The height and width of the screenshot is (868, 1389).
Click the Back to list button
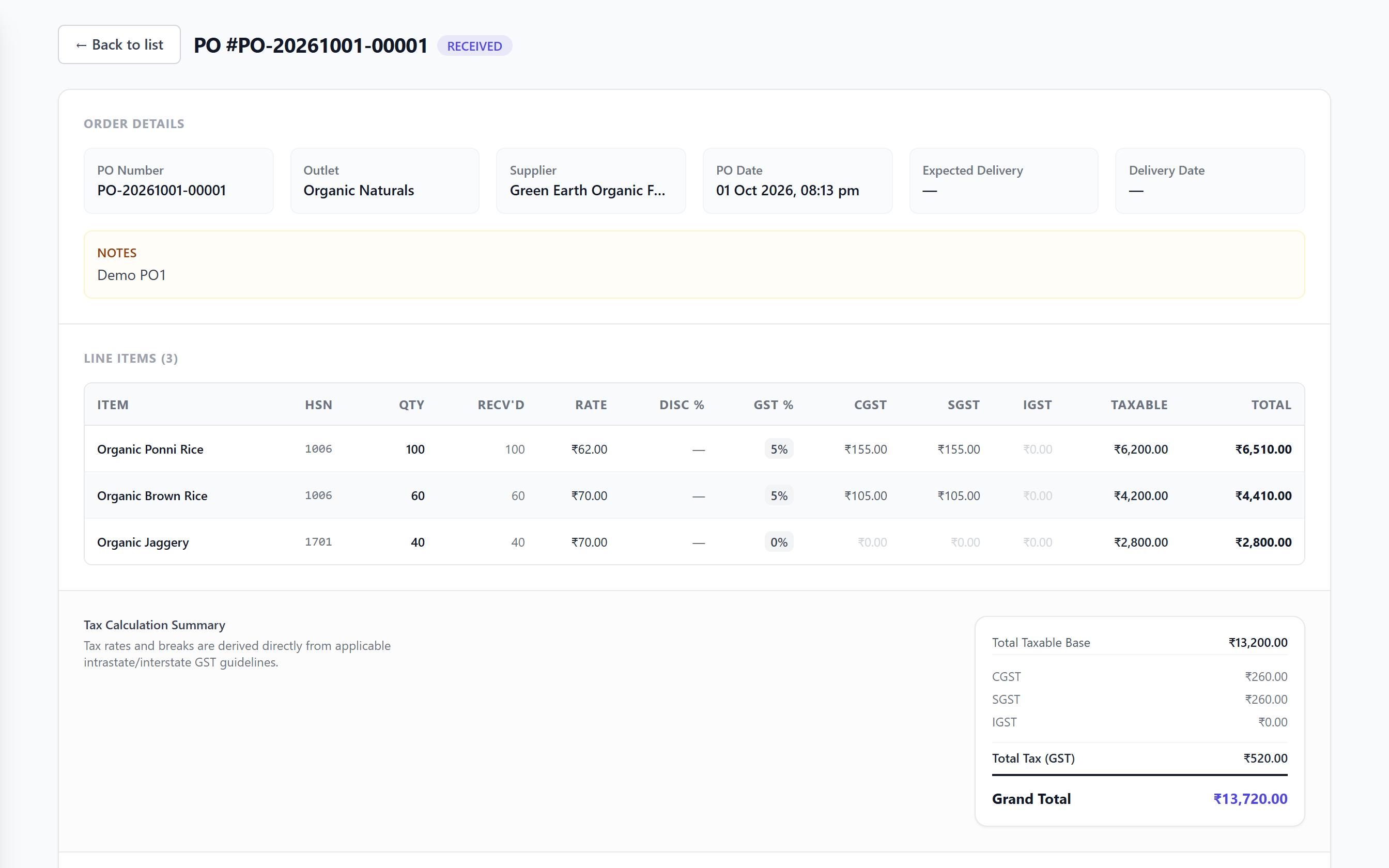tap(119, 44)
